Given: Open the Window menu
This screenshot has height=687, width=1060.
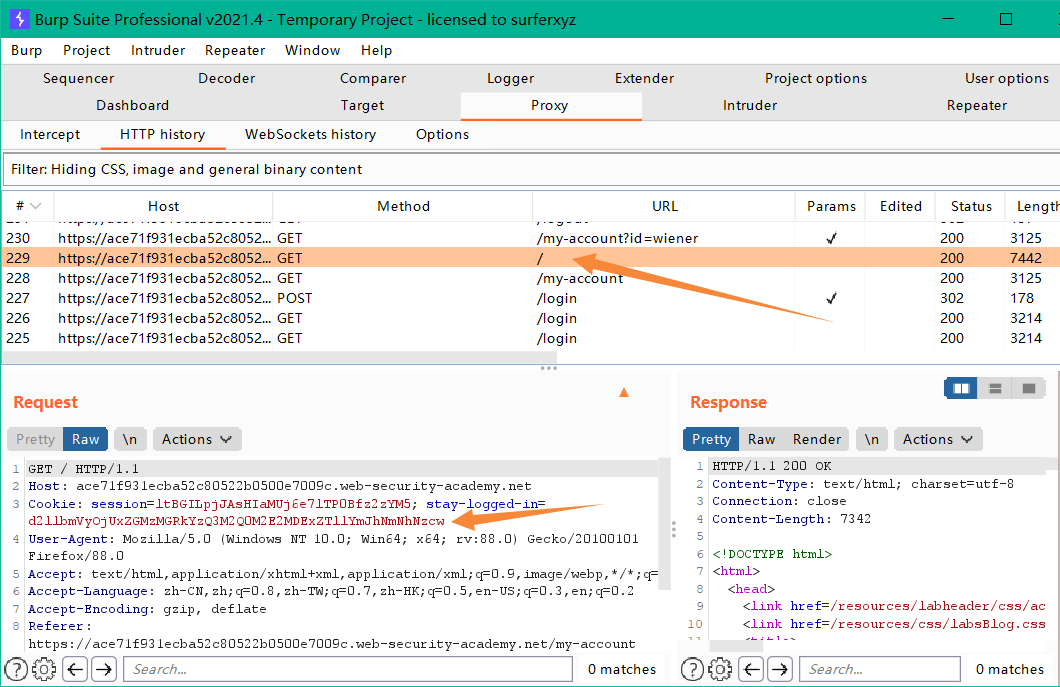Looking at the screenshot, I should coord(312,50).
